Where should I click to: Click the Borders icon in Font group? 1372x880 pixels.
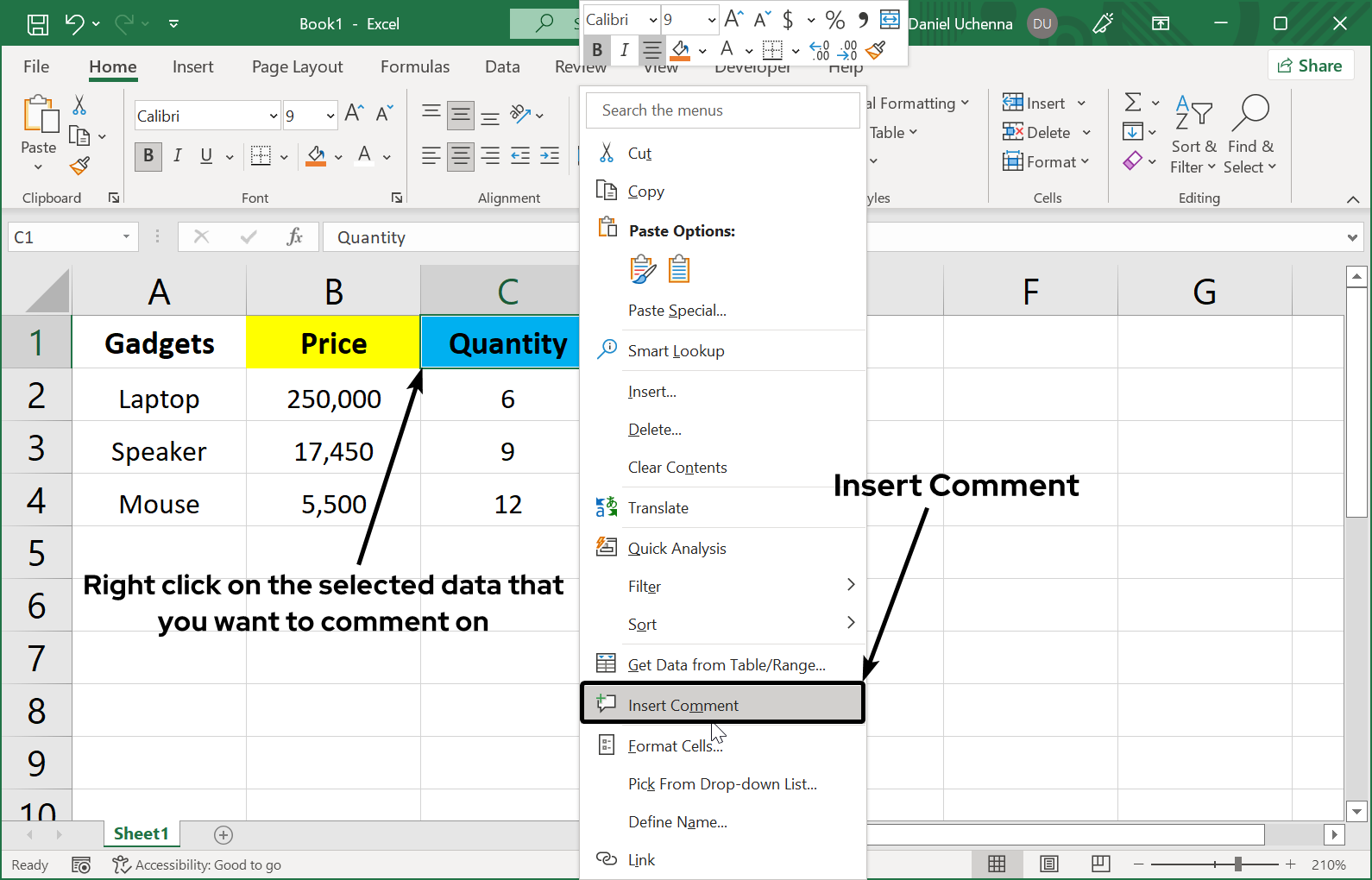[x=261, y=155]
